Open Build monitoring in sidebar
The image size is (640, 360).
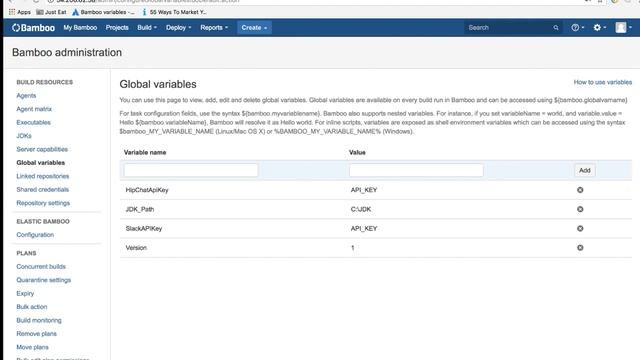(x=39, y=320)
